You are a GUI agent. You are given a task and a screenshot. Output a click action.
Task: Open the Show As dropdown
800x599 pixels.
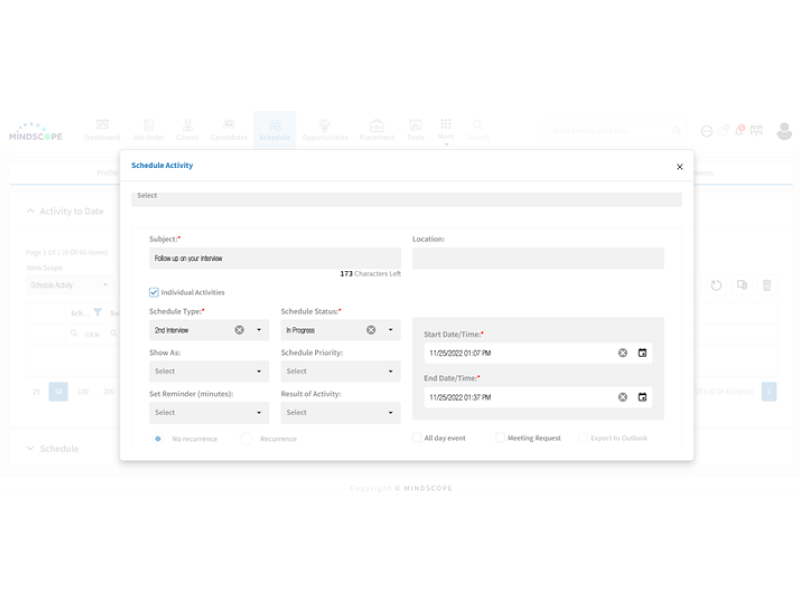(208, 370)
